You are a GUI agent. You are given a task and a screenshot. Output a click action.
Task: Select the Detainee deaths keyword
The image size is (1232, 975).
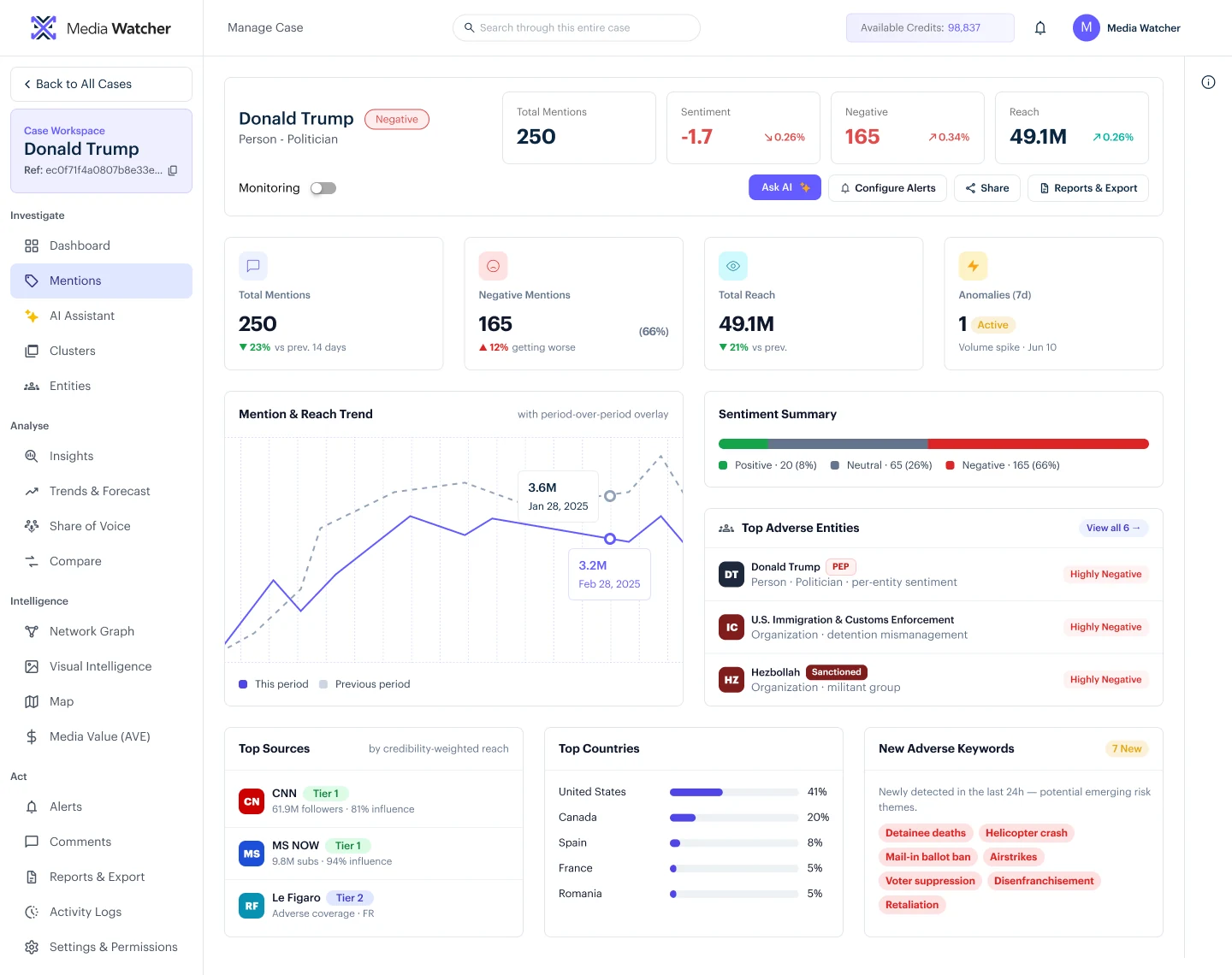[x=926, y=833]
